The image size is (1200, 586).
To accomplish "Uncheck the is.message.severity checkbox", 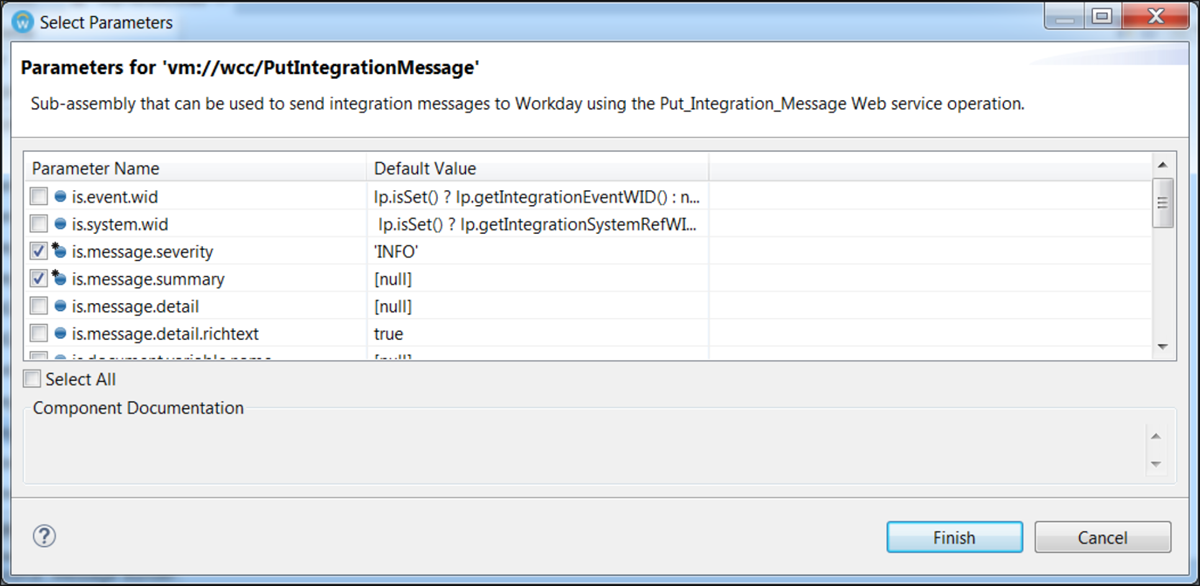I will pyautogui.click(x=39, y=251).
